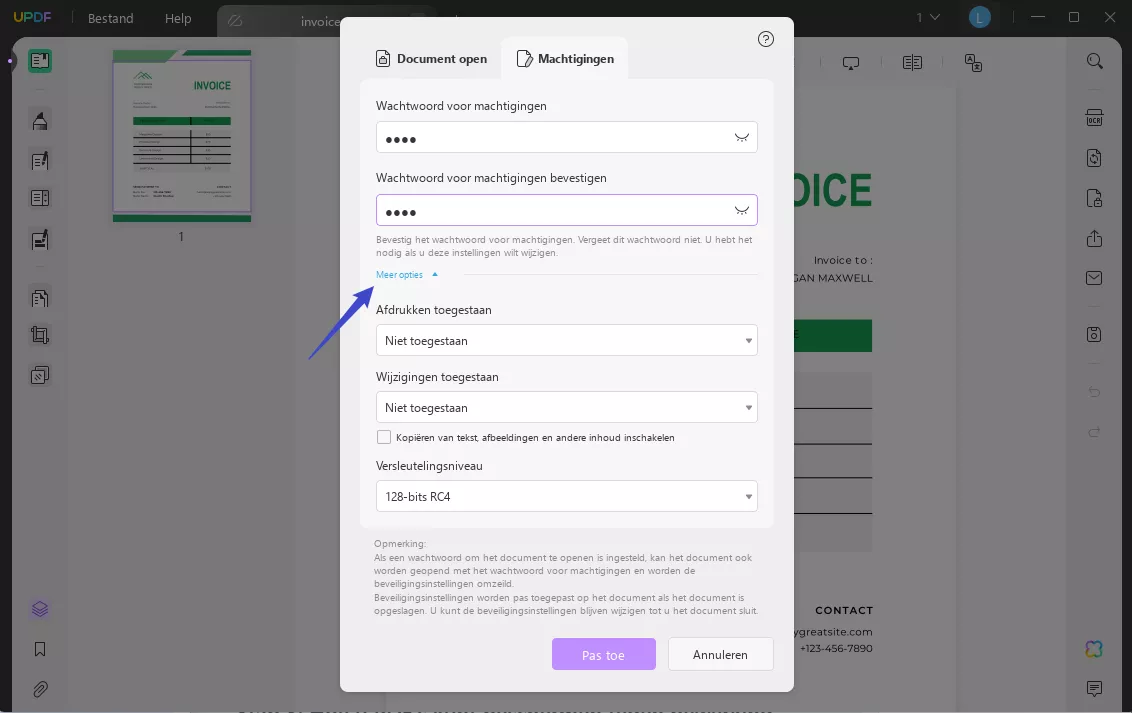Open the OCR tool in the right sidebar
This screenshot has width=1132, height=713.
coord(1093,117)
